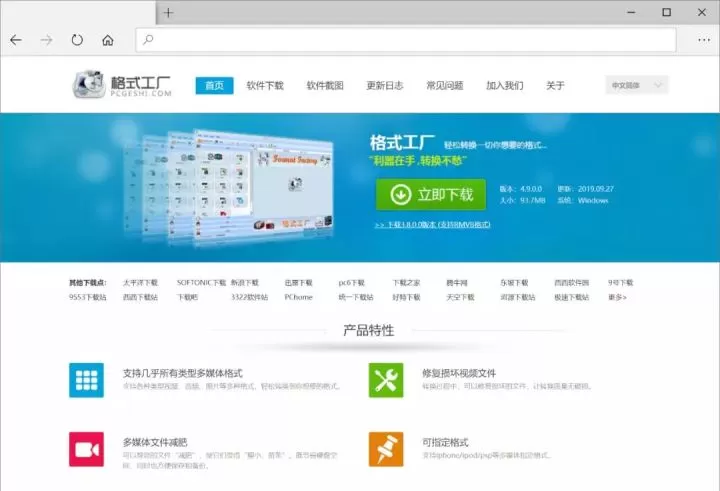Reload the page with the refresh icon

pos(77,40)
